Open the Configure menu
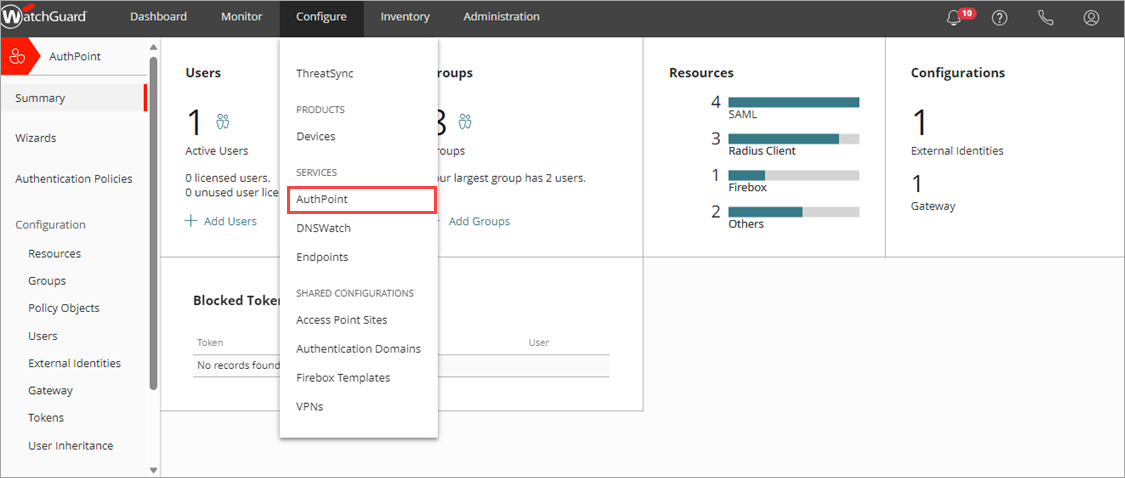Screen dimensions: 1125x478 coord(321,17)
